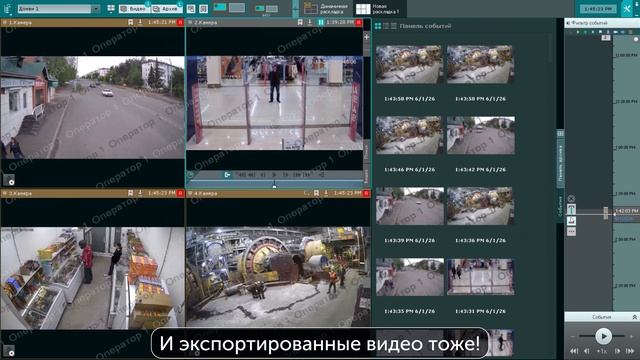Screen dimensions: 640x360
Task: Click the 3.Камера snapshot icon bottom-left
Action: [x=9, y=351]
